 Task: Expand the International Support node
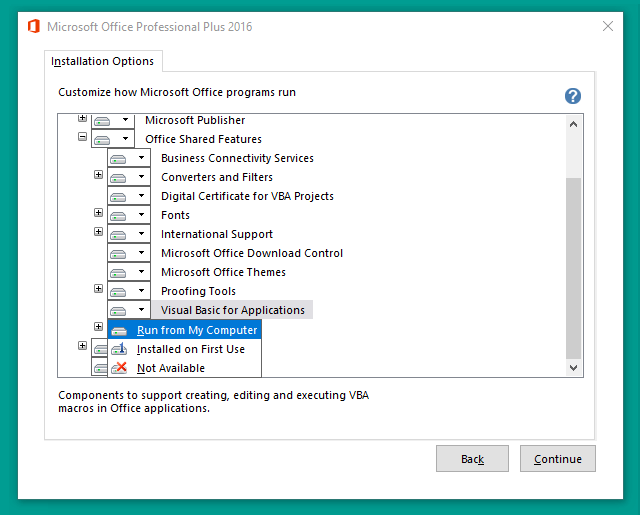pos(98,231)
